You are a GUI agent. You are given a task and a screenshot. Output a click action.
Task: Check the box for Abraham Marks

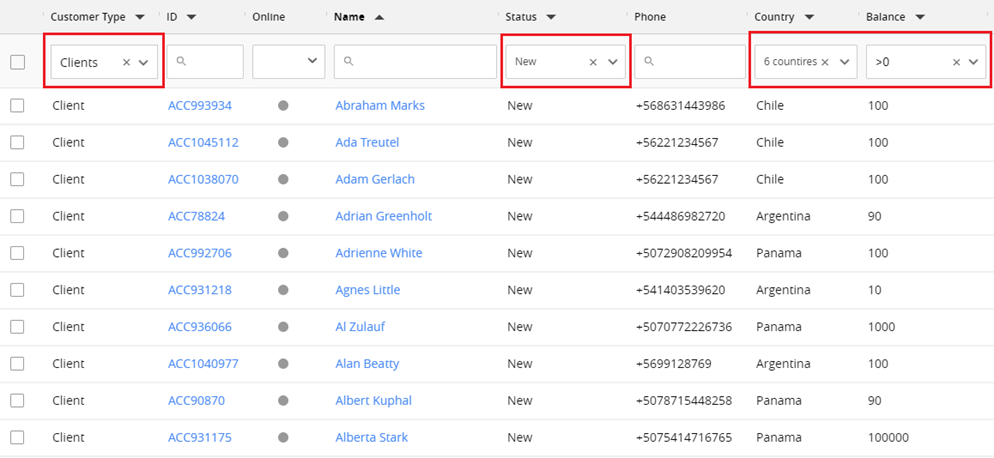coord(17,105)
